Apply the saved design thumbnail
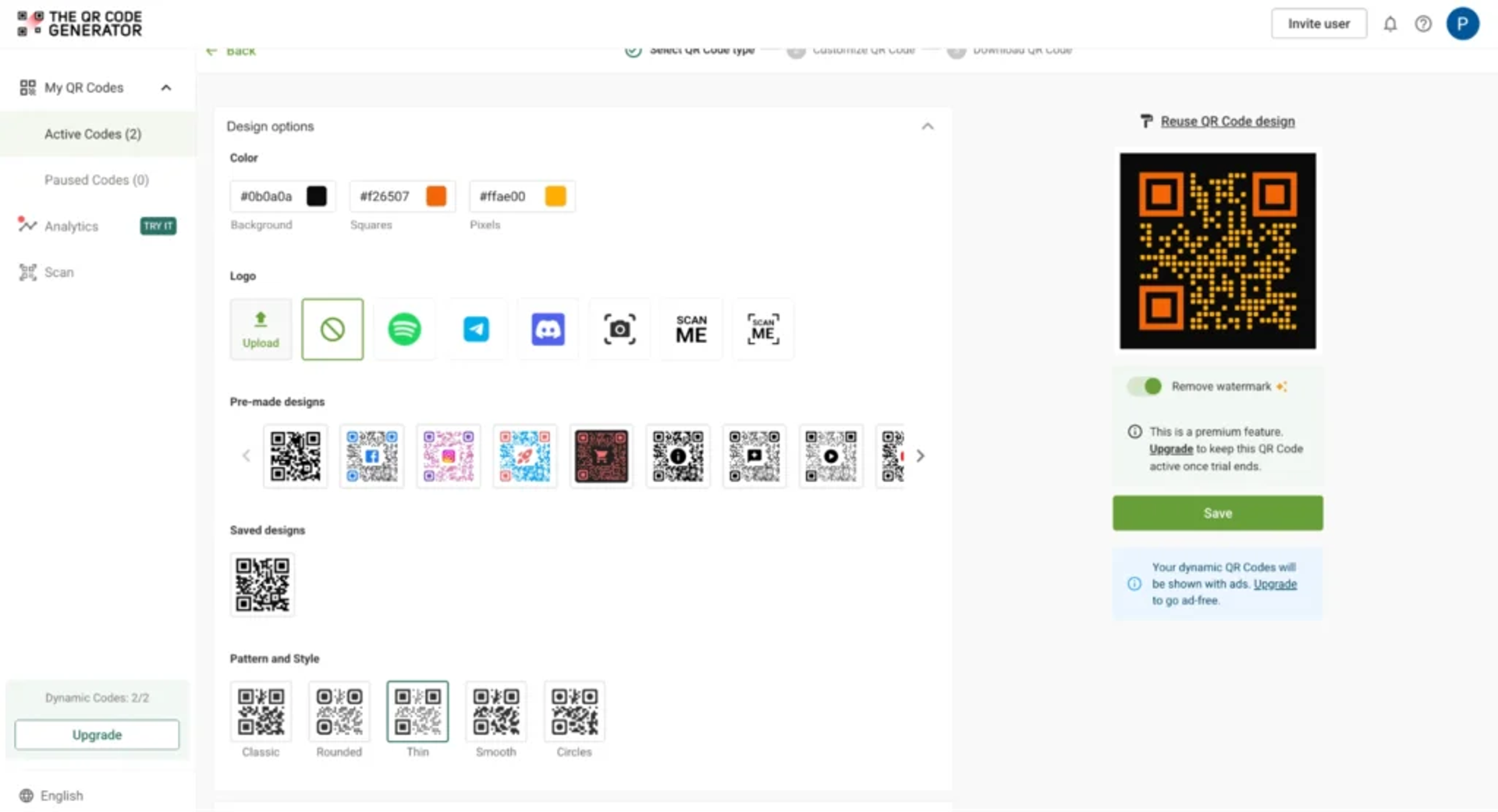This screenshot has width=1498, height=812. click(262, 584)
